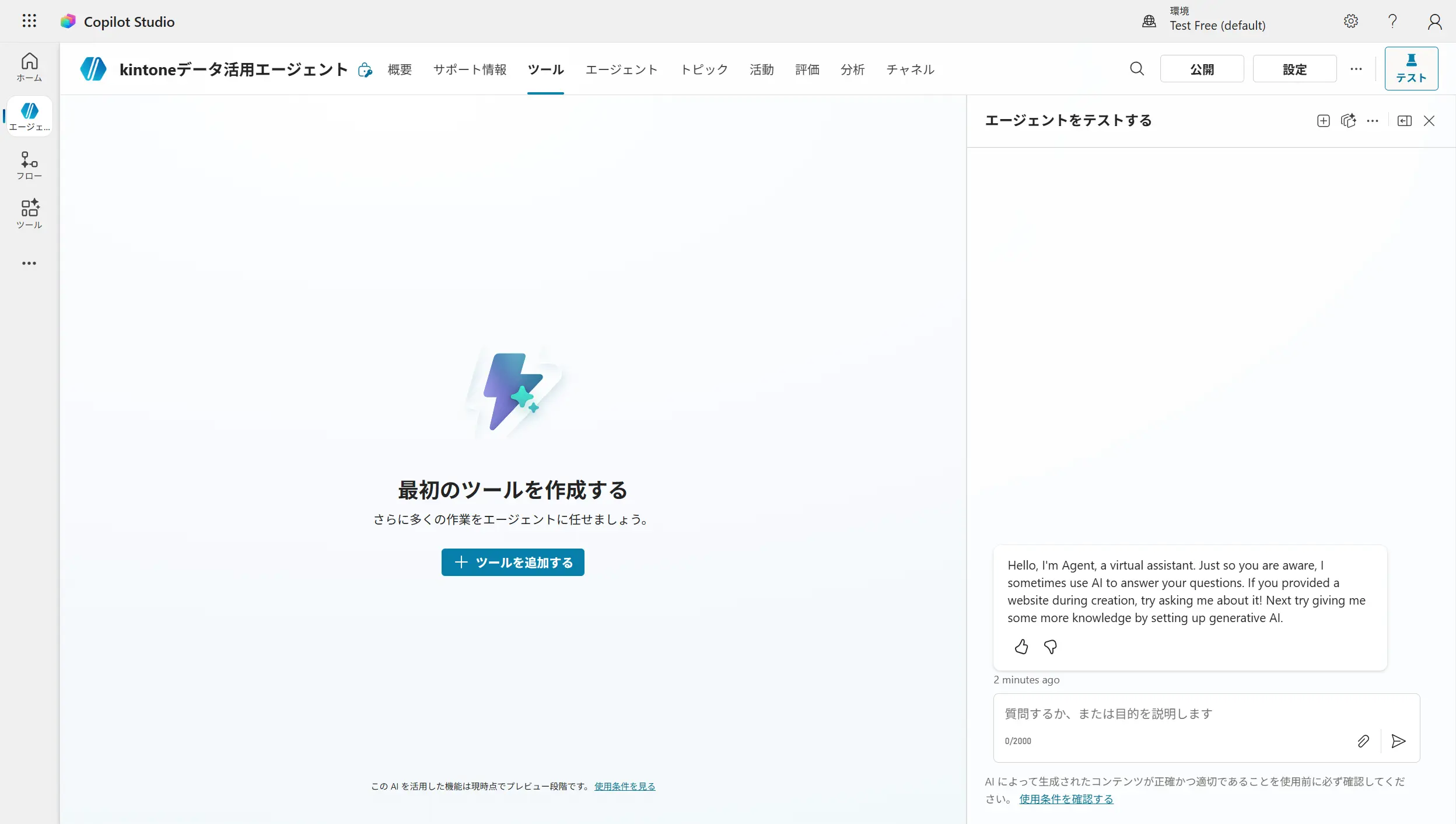The image size is (1456, 824).
Task: Open the app launcher waffle grid
Action: pos(29,22)
